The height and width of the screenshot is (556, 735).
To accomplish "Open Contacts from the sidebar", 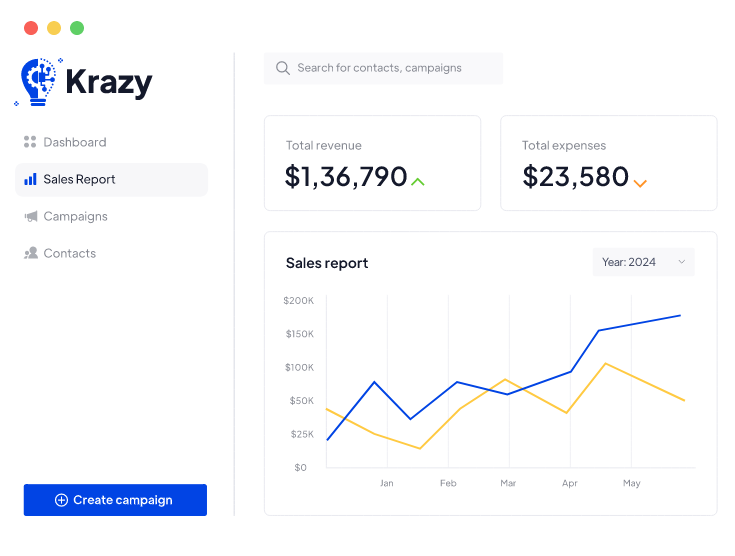I will pyautogui.click(x=69, y=254).
